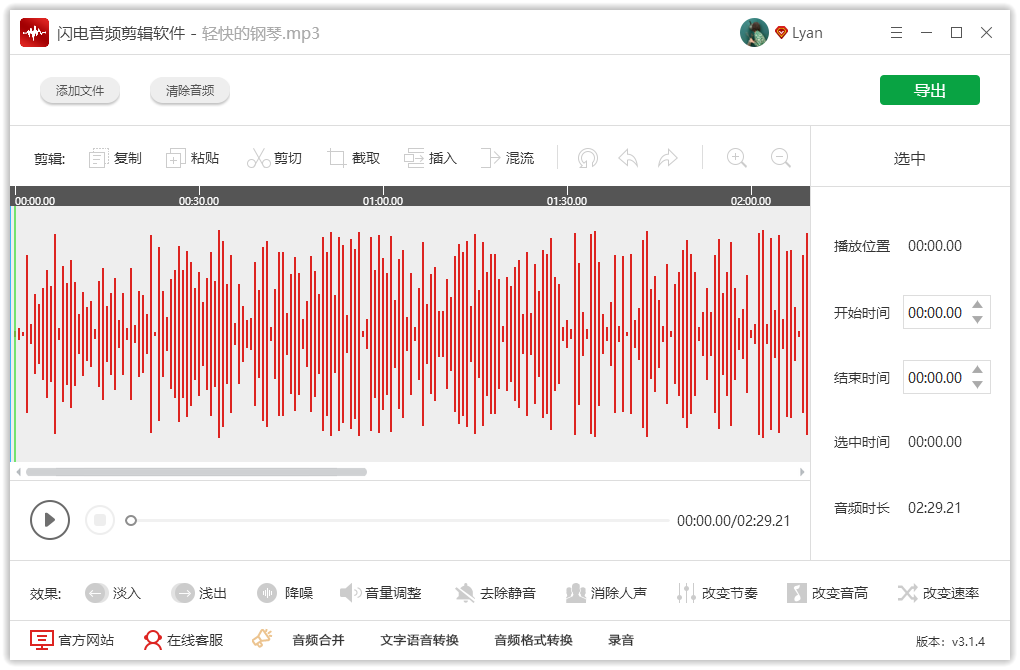
Task: Select the Paste (粘贴) tool
Action: 176,158
